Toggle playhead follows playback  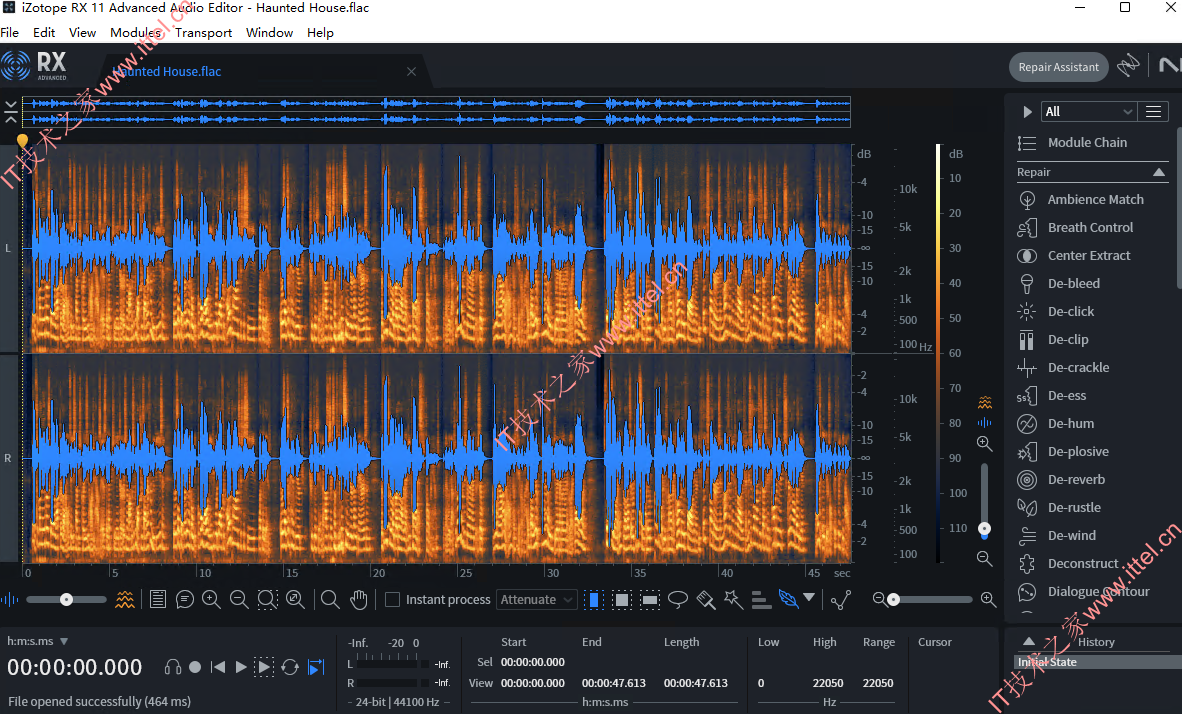coord(317,667)
